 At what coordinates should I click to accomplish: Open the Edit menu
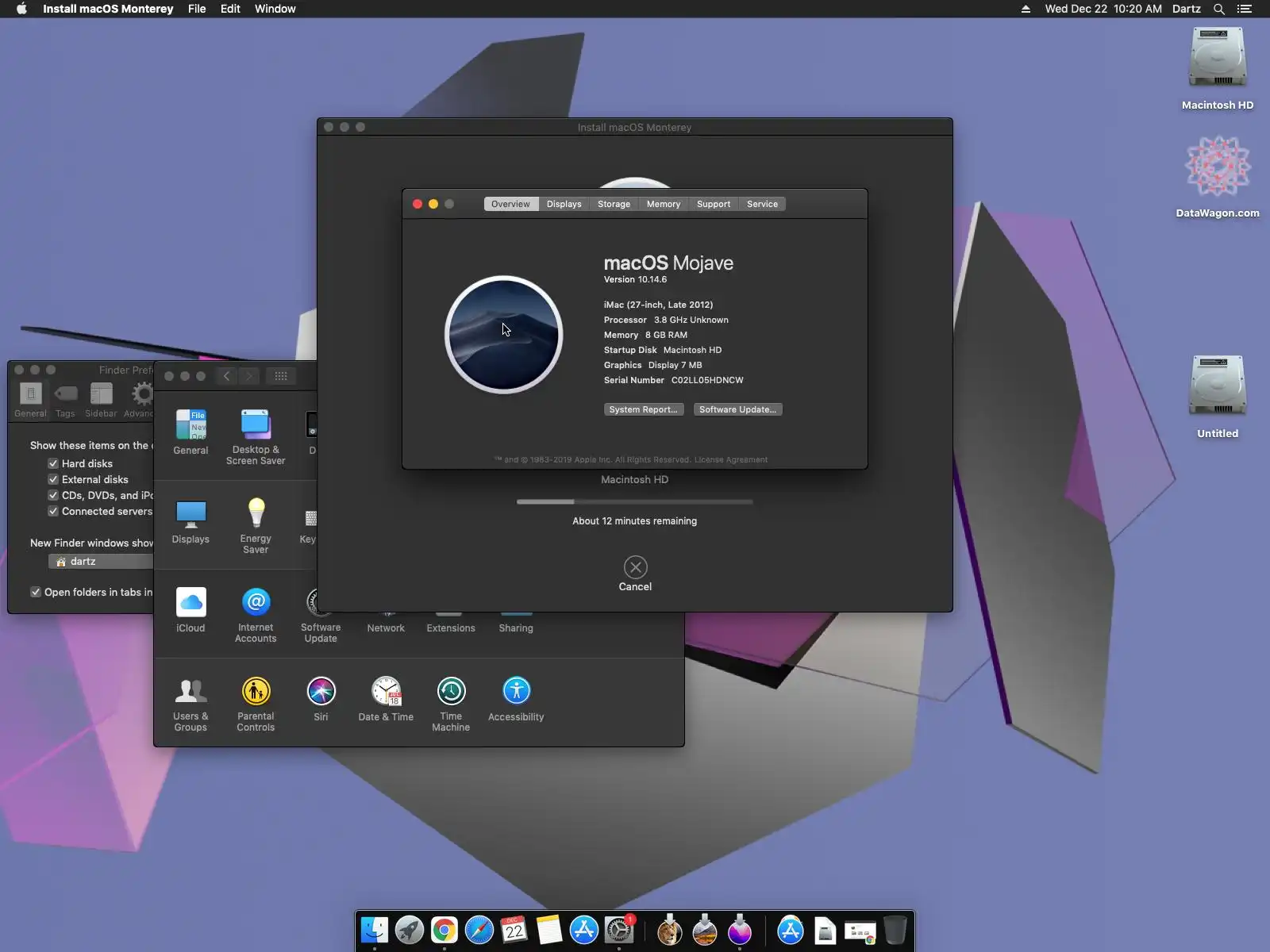click(230, 9)
